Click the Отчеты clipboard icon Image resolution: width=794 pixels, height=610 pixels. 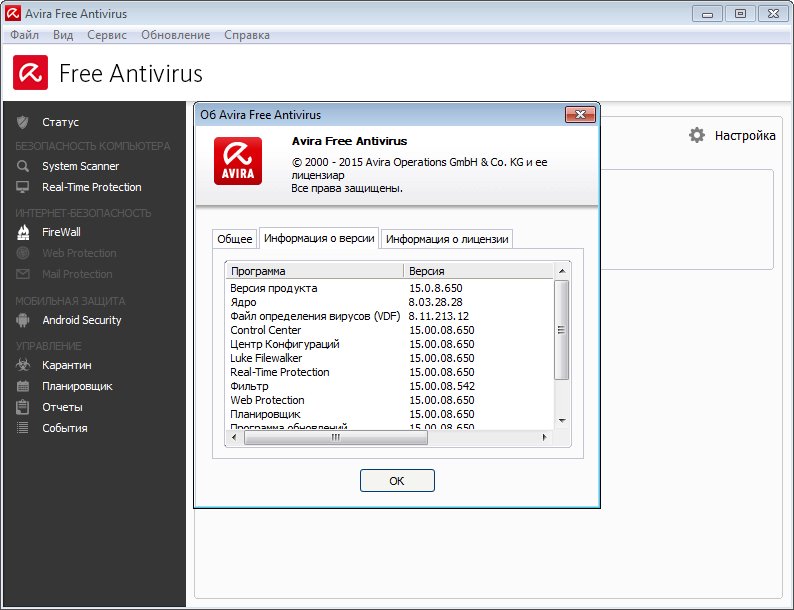[x=23, y=407]
